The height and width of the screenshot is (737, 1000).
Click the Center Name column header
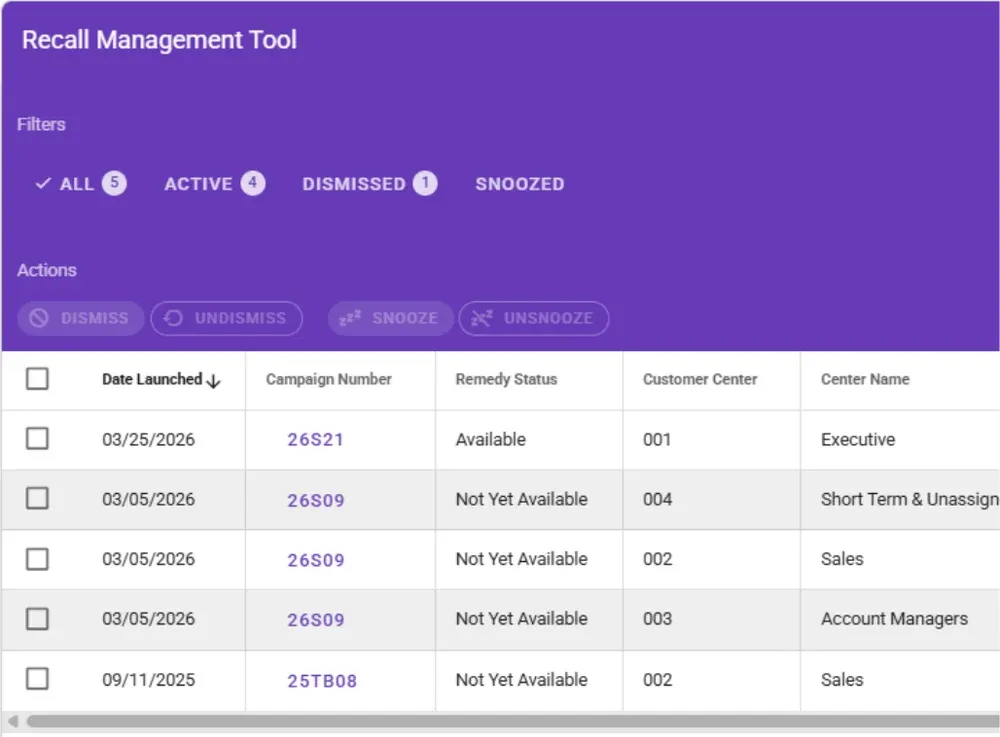[865, 379]
